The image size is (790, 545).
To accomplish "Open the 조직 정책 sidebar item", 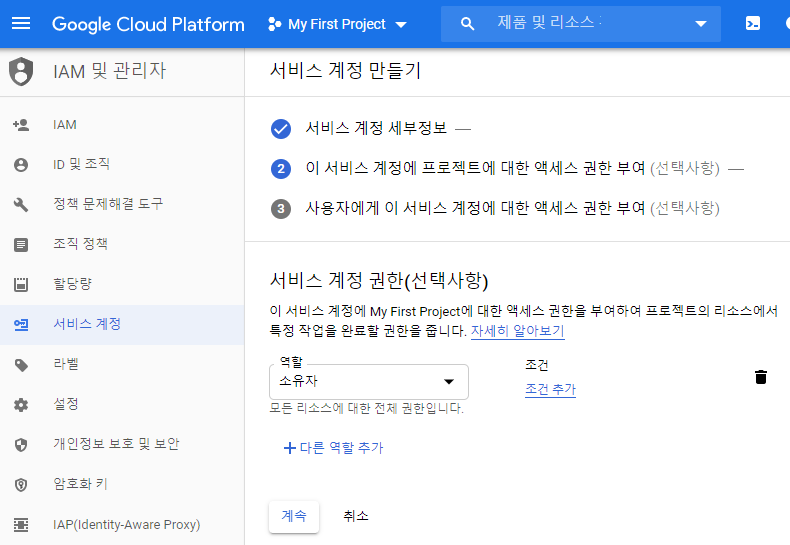I will click(122, 245).
